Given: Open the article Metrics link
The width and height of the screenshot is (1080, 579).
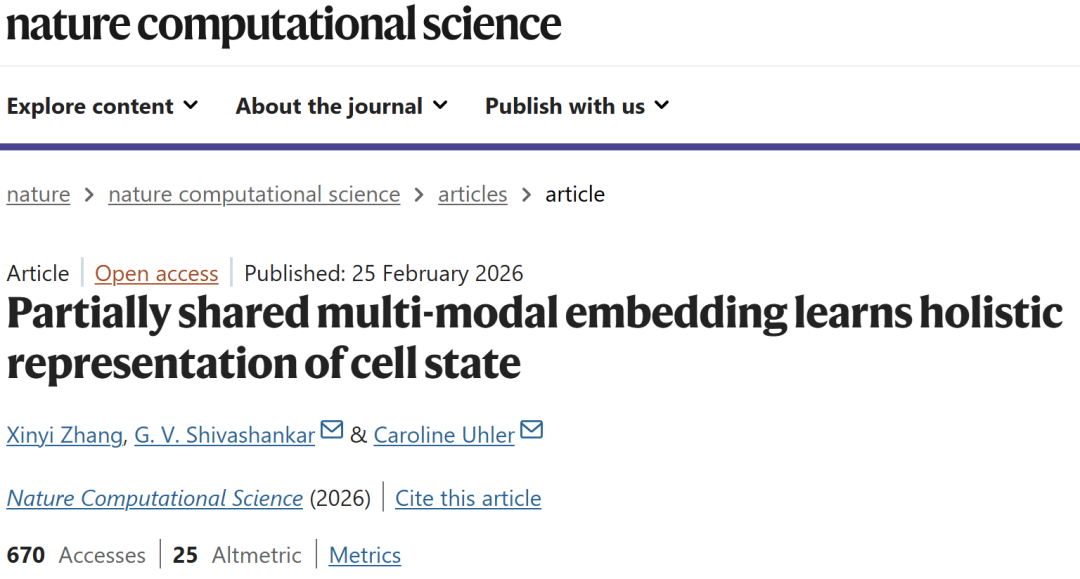Looking at the screenshot, I should coord(365,555).
